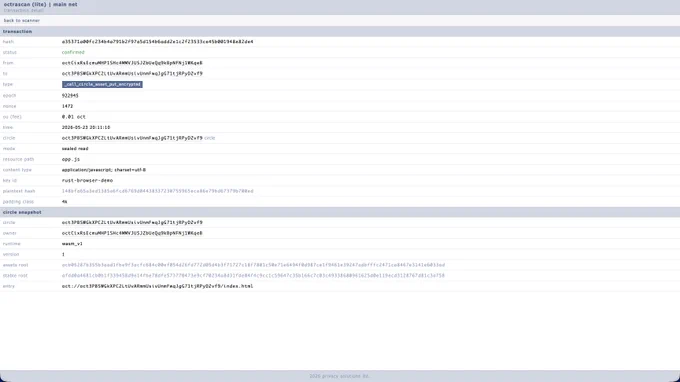680x382 pixels.
Task: Click the highlighted circle_asset_put_encrypted type badge
Action: [102, 84]
